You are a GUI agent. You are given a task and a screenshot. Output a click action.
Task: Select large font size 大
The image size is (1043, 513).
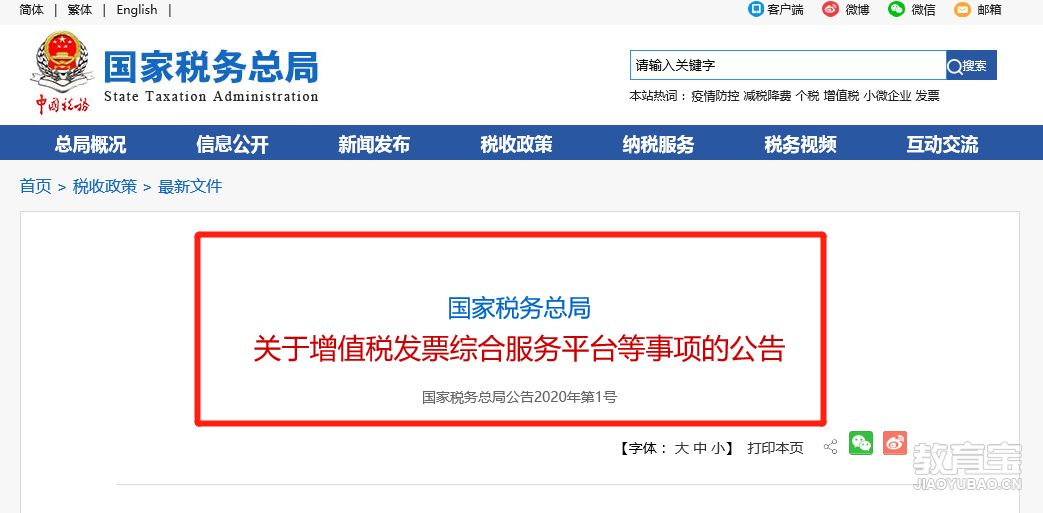681,448
